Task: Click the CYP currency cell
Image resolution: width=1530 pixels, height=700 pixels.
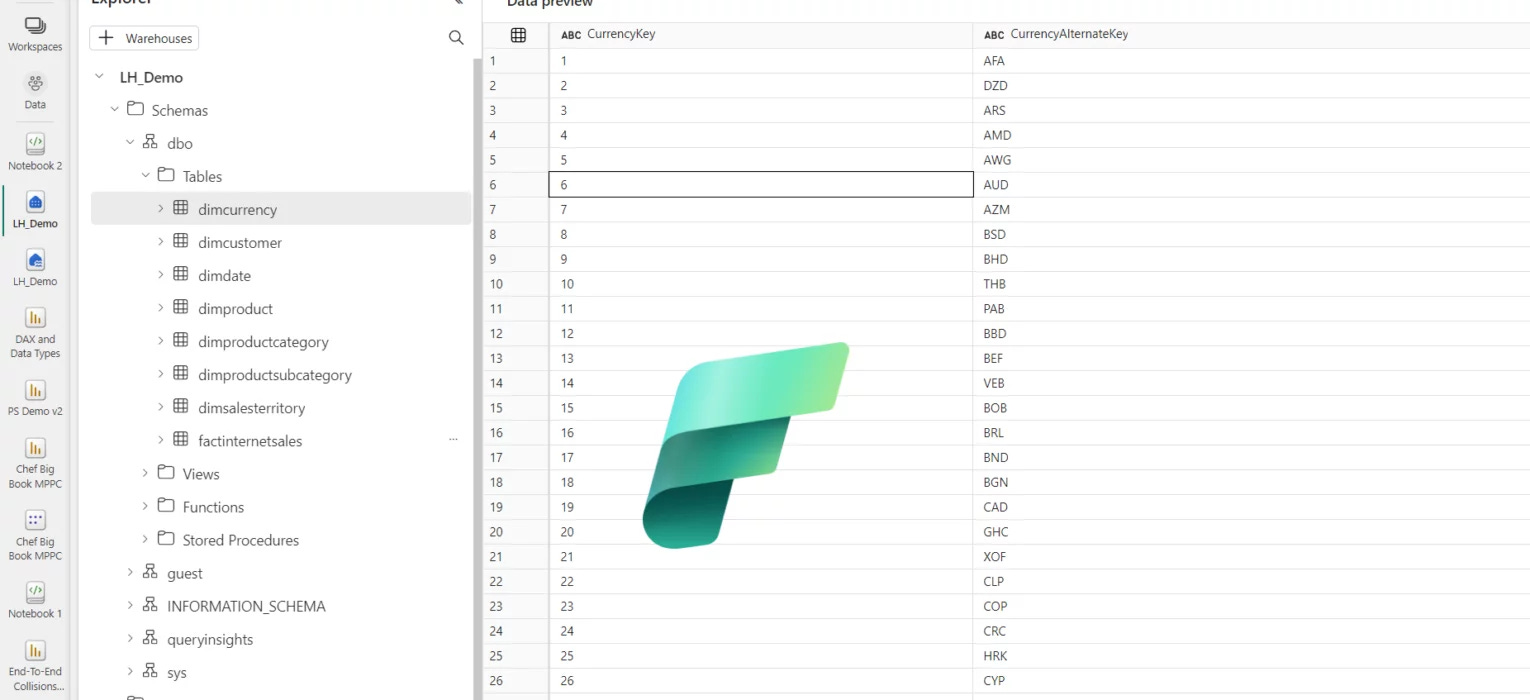Action: [1251, 681]
